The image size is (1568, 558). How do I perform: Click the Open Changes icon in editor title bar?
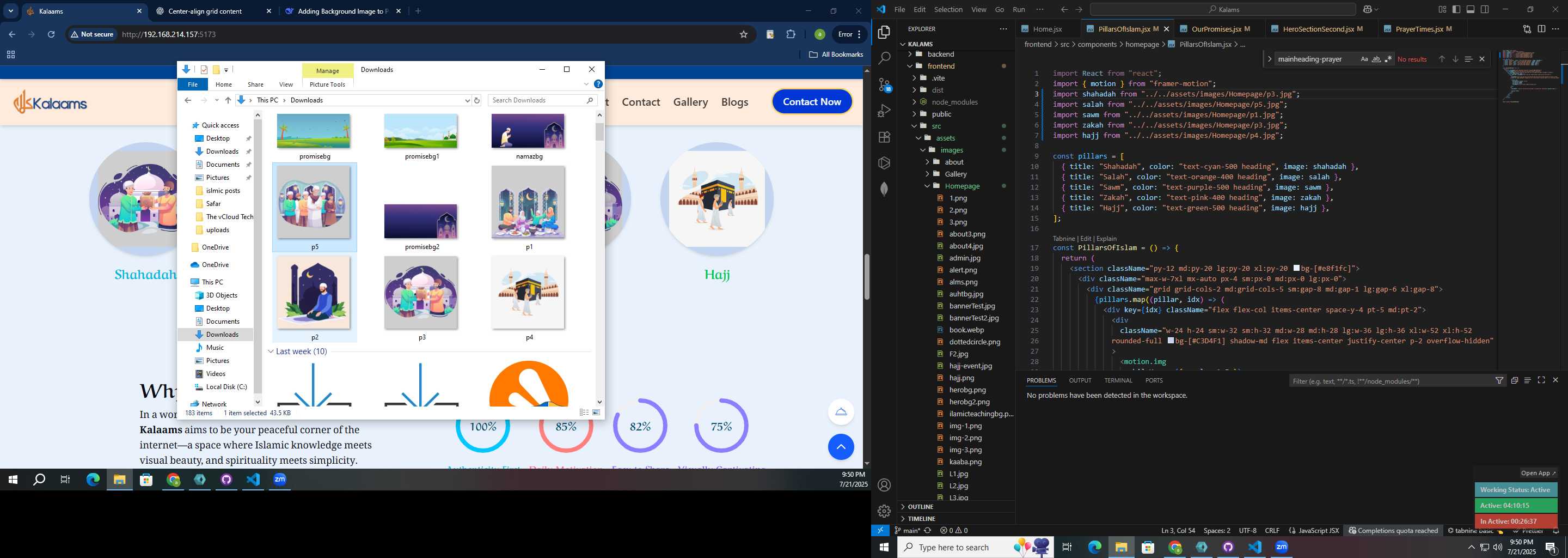pos(1527,29)
